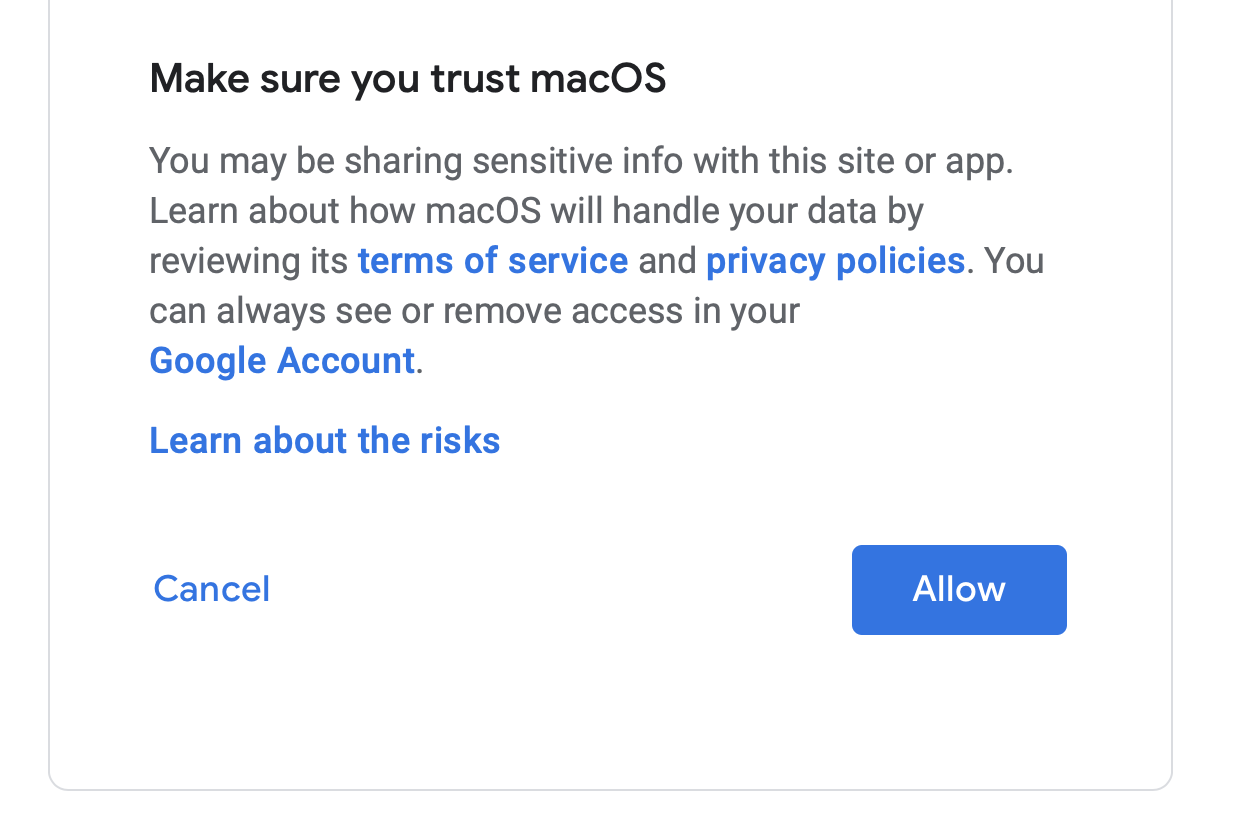1250x826 pixels.
Task: Grant macOS access with Allow
Action: [x=958, y=589]
